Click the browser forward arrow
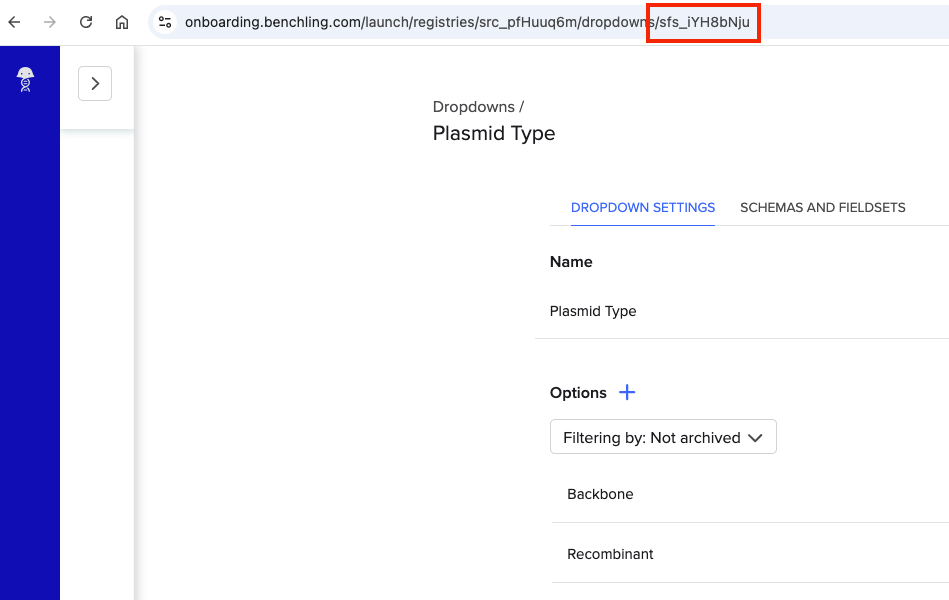Viewport: 949px width, 600px height. click(50, 22)
